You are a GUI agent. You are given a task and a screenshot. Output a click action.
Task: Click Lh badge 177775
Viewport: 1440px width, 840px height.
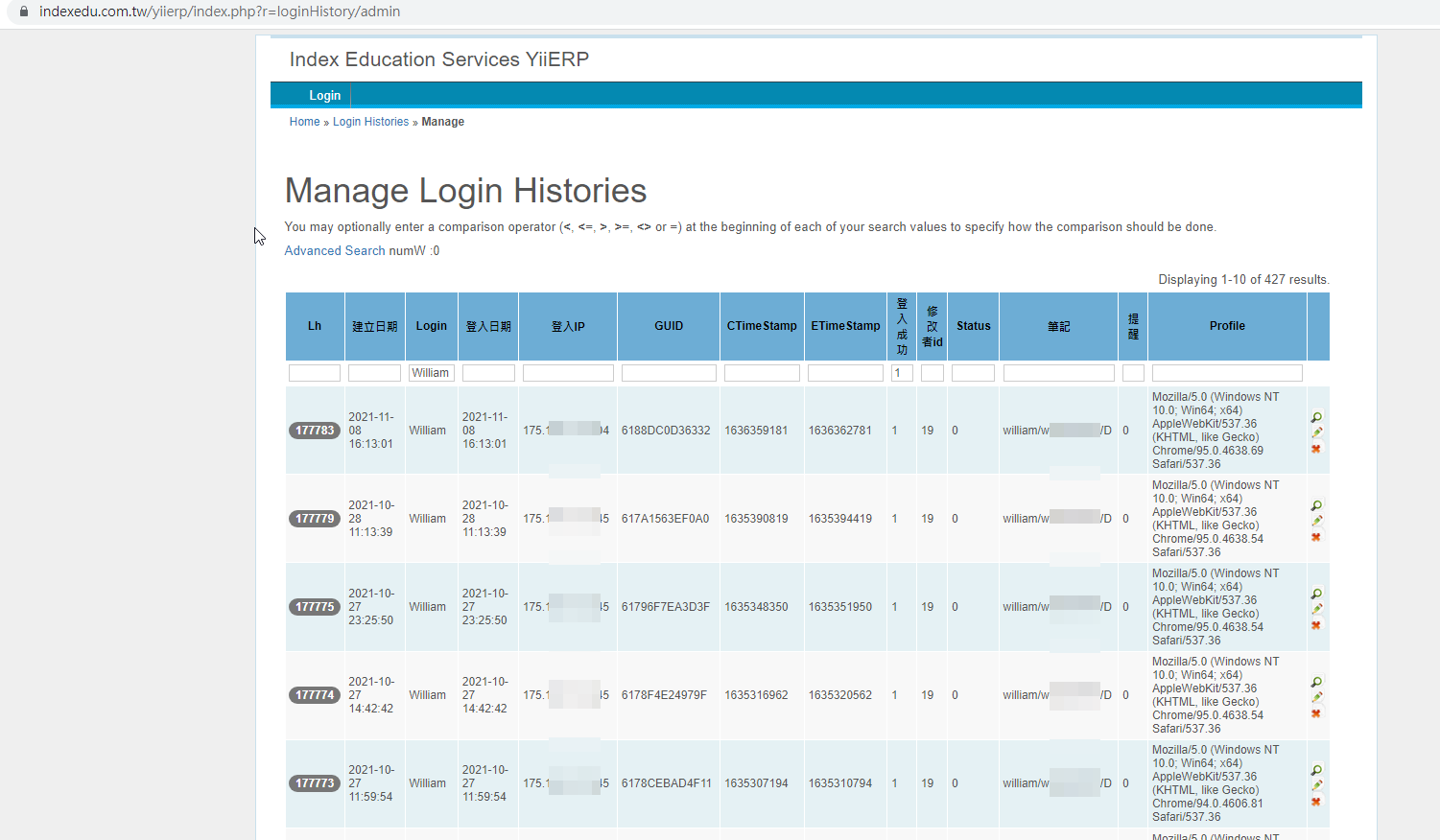click(315, 607)
